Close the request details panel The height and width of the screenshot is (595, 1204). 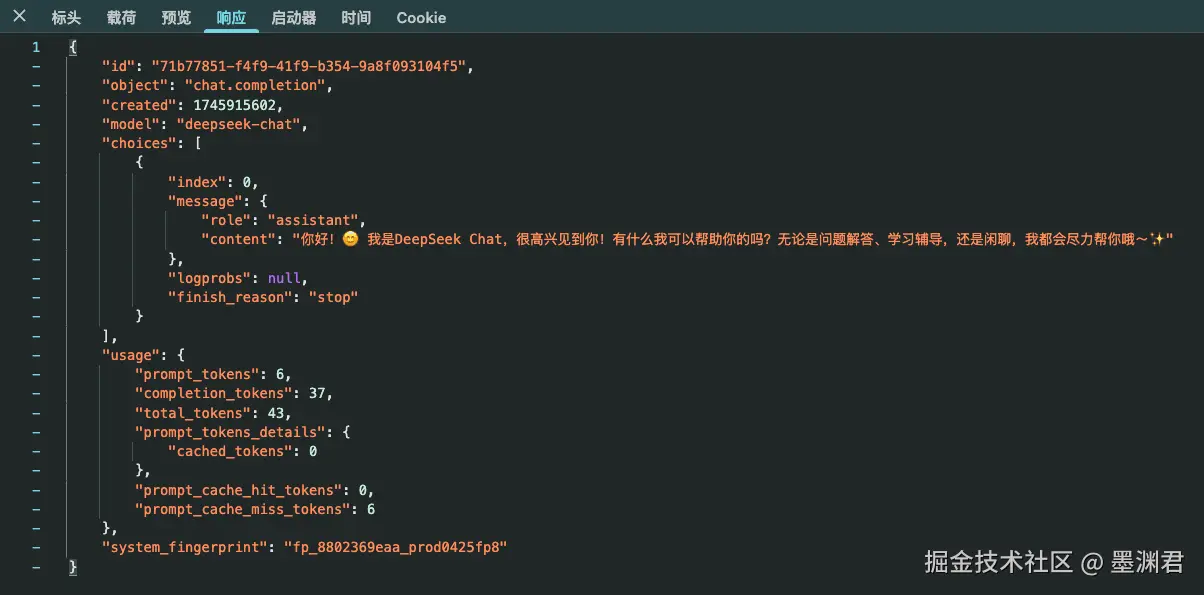[19, 16]
